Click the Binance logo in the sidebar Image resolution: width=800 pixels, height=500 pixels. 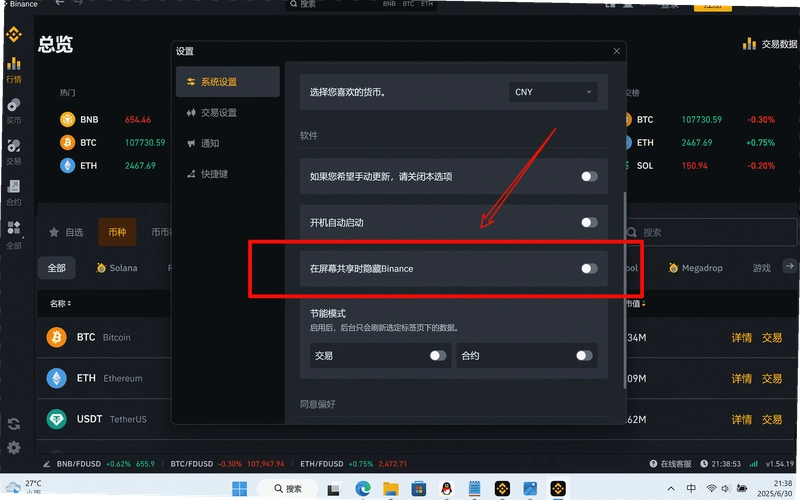pos(14,35)
